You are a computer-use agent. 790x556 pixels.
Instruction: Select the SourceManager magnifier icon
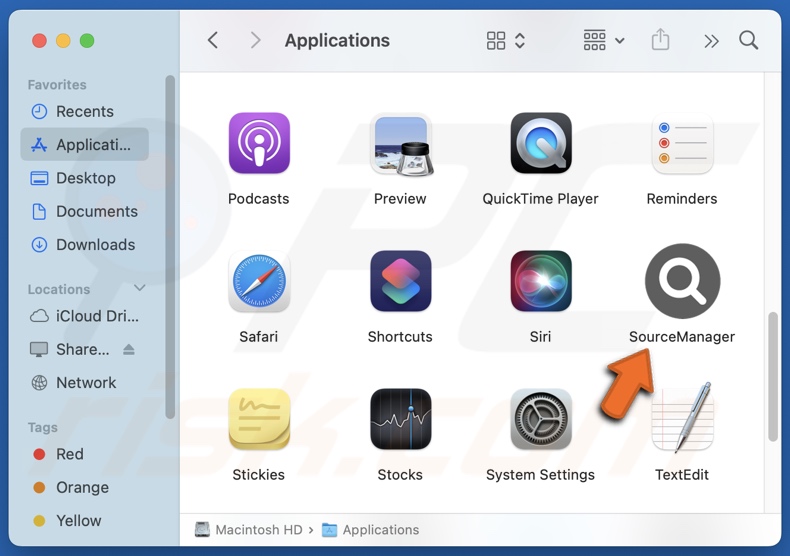click(x=683, y=281)
